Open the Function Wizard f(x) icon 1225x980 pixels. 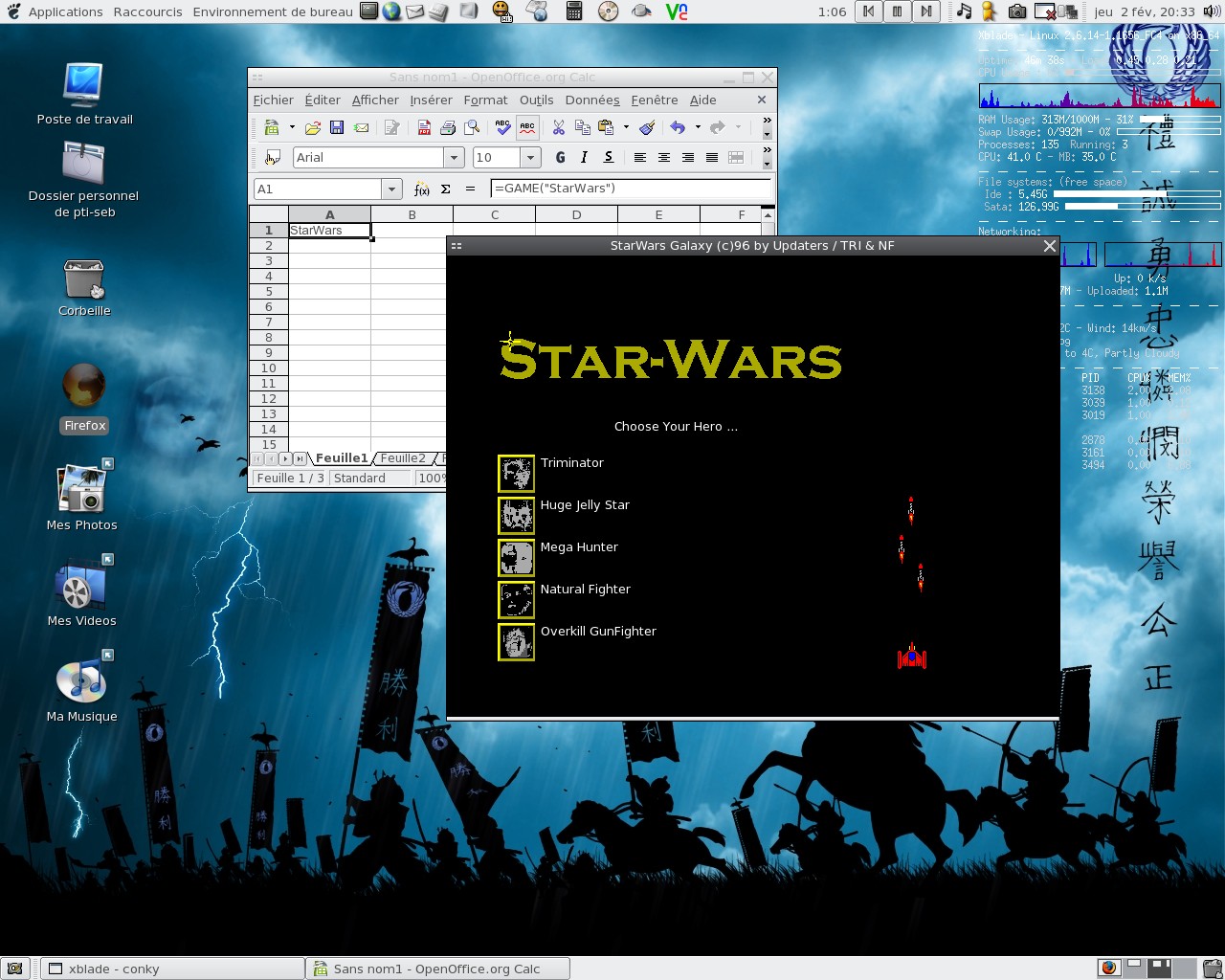(x=421, y=189)
